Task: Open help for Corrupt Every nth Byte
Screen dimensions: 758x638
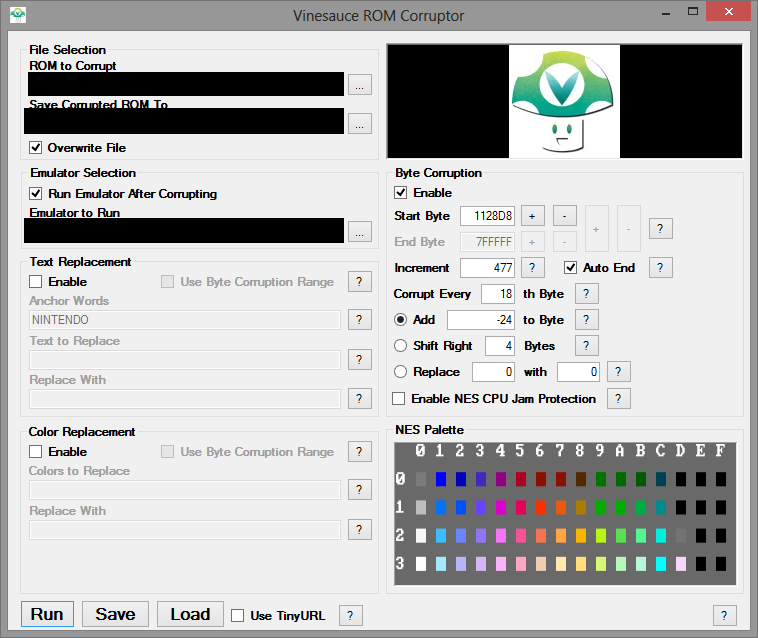Action: [587, 293]
